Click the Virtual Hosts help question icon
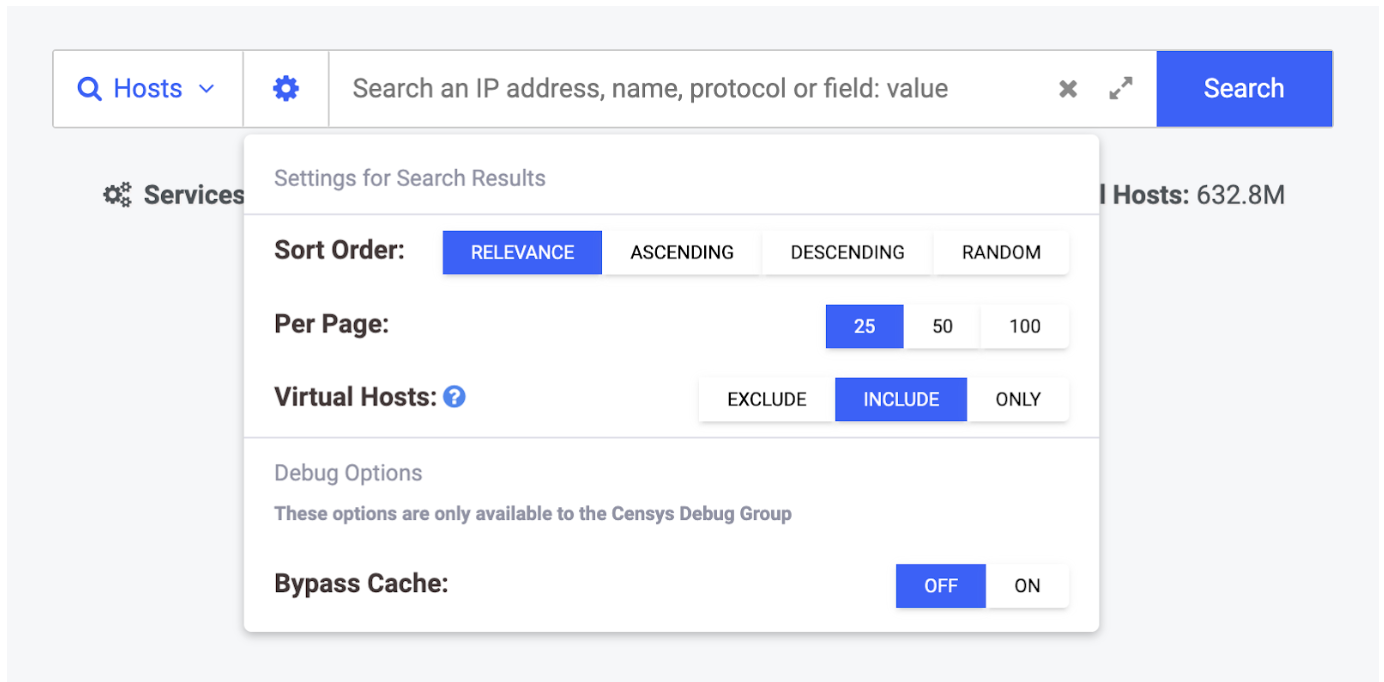Viewport: 1384px width, 682px height. coord(454,397)
